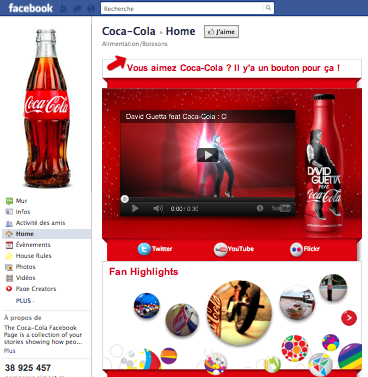Open Activité des amis in sidebar
368x377 pixels.
40,223
